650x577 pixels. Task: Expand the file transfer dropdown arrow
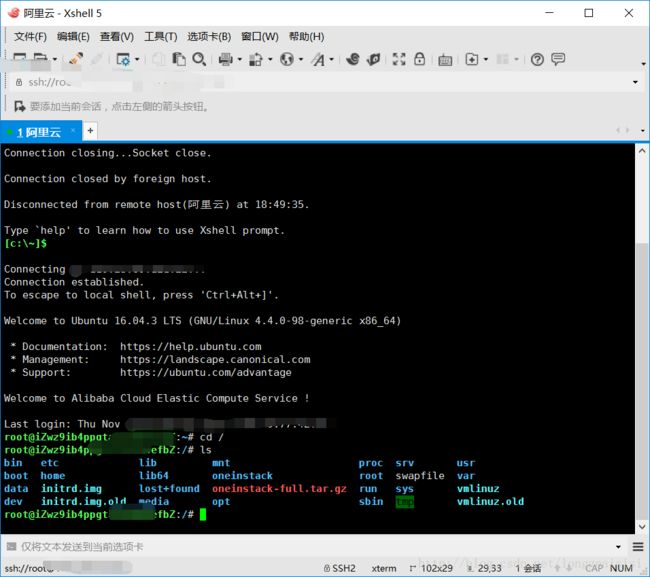coord(270,59)
